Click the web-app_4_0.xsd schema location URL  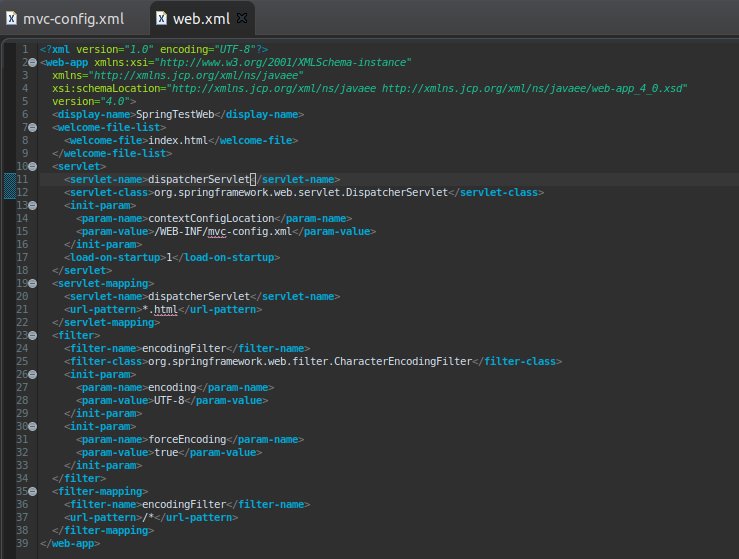pyautogui.click(x=534, y=89)
